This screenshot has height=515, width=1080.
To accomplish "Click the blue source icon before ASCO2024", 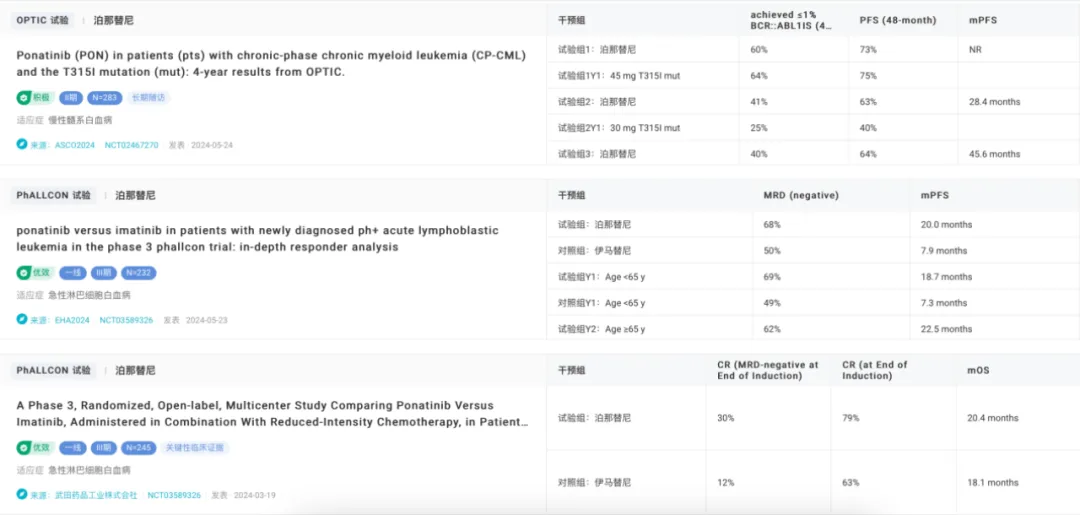I will click(x=22, y=145).
